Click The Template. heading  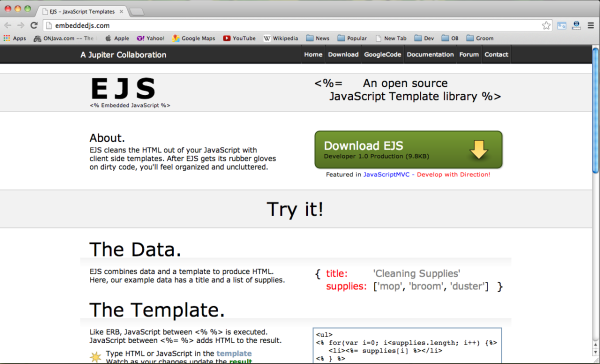(x=157, y=310)
